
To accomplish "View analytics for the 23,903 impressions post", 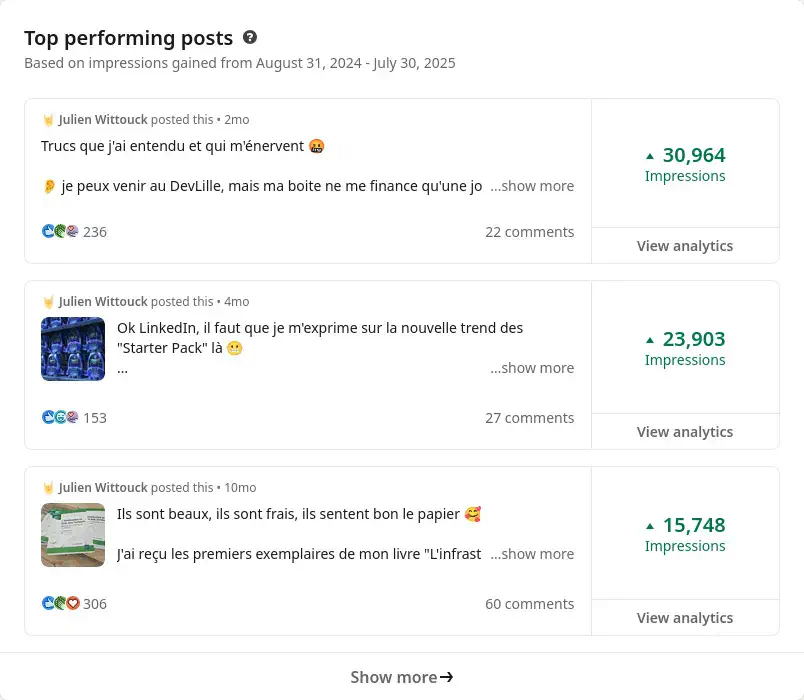I will 685,432.
